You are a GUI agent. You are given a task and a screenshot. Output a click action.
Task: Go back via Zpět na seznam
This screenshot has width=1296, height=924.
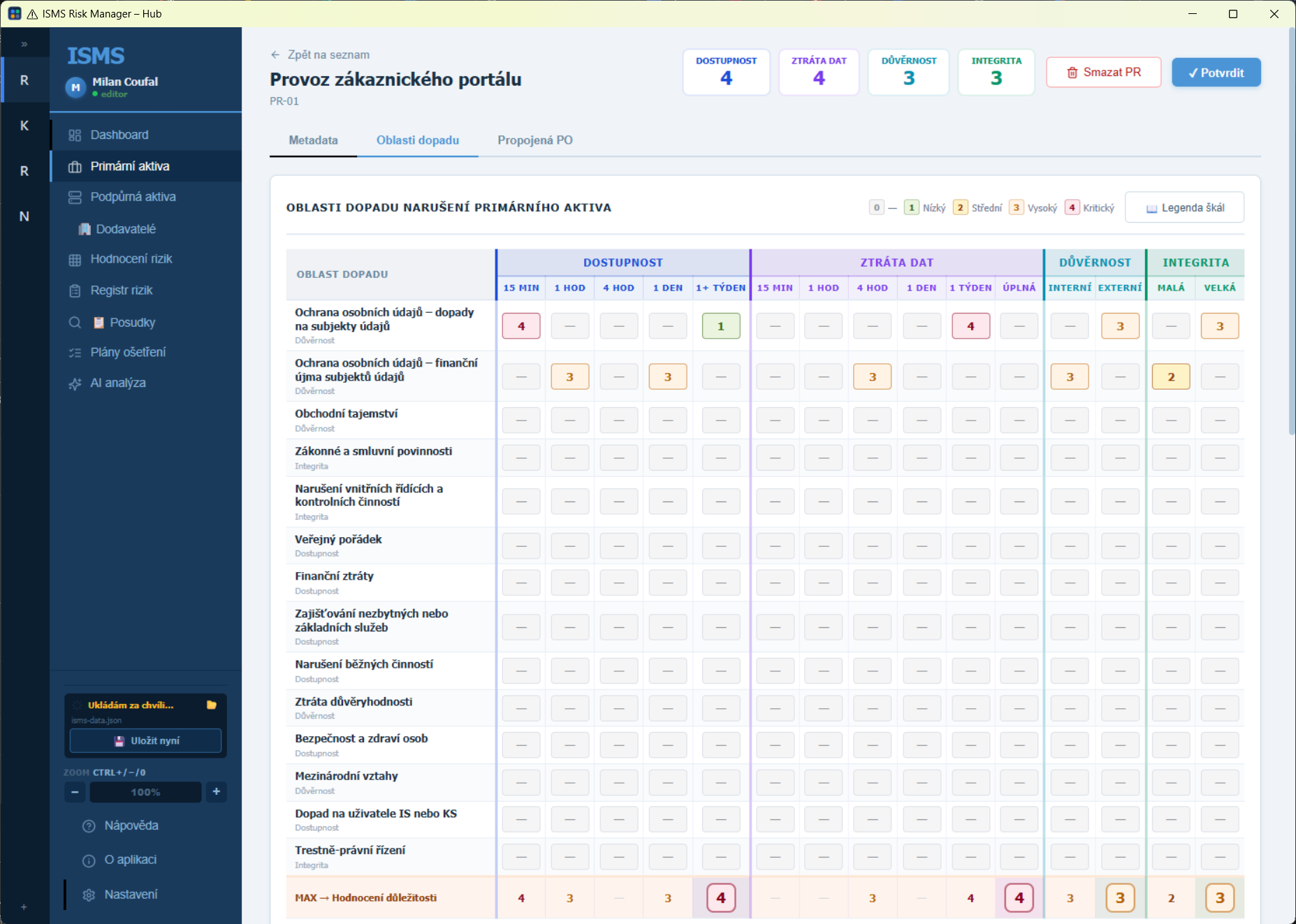point(321,54)
